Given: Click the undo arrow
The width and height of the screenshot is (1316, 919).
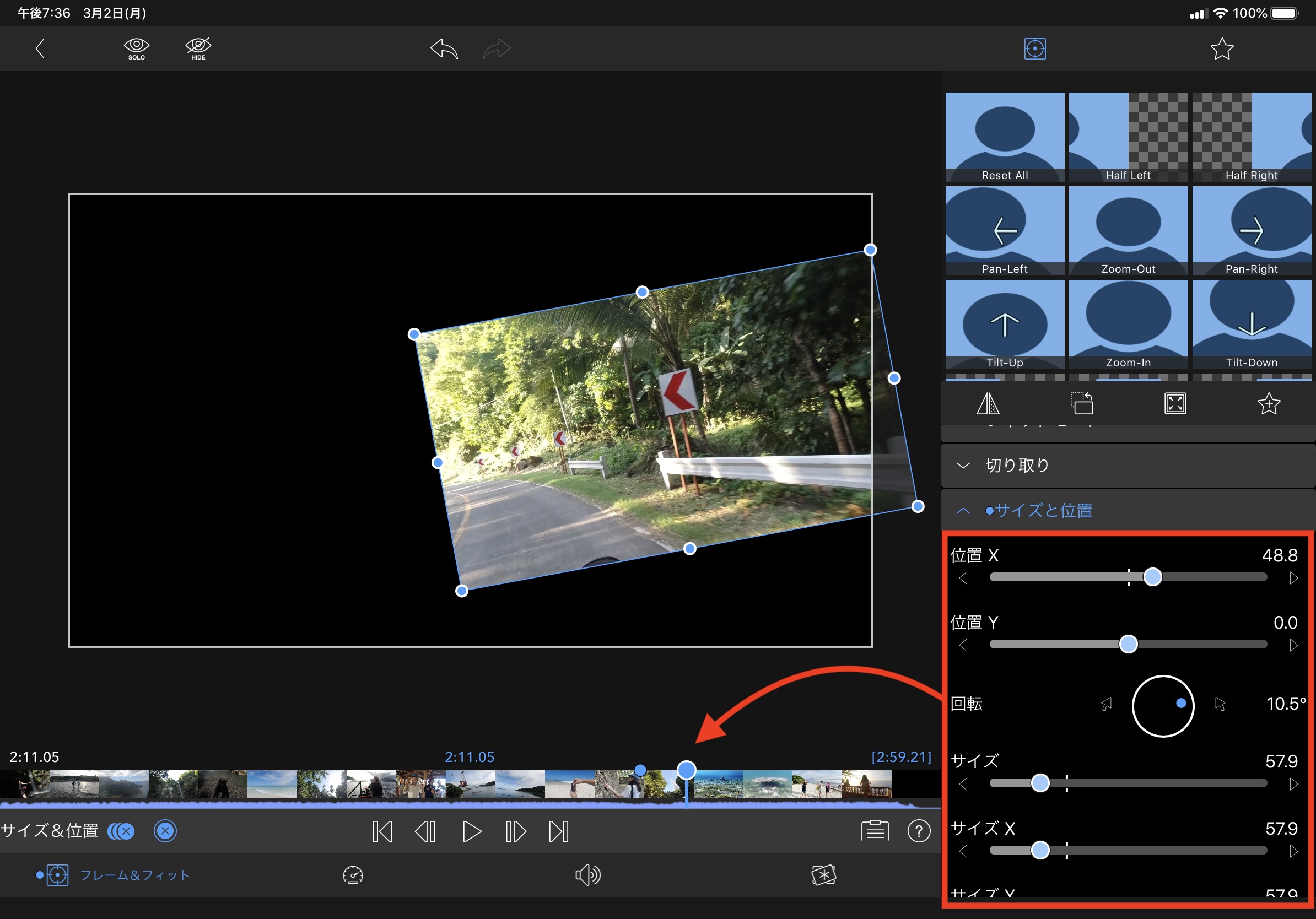Looking at the screenshot, I should [x=444, y=48].
